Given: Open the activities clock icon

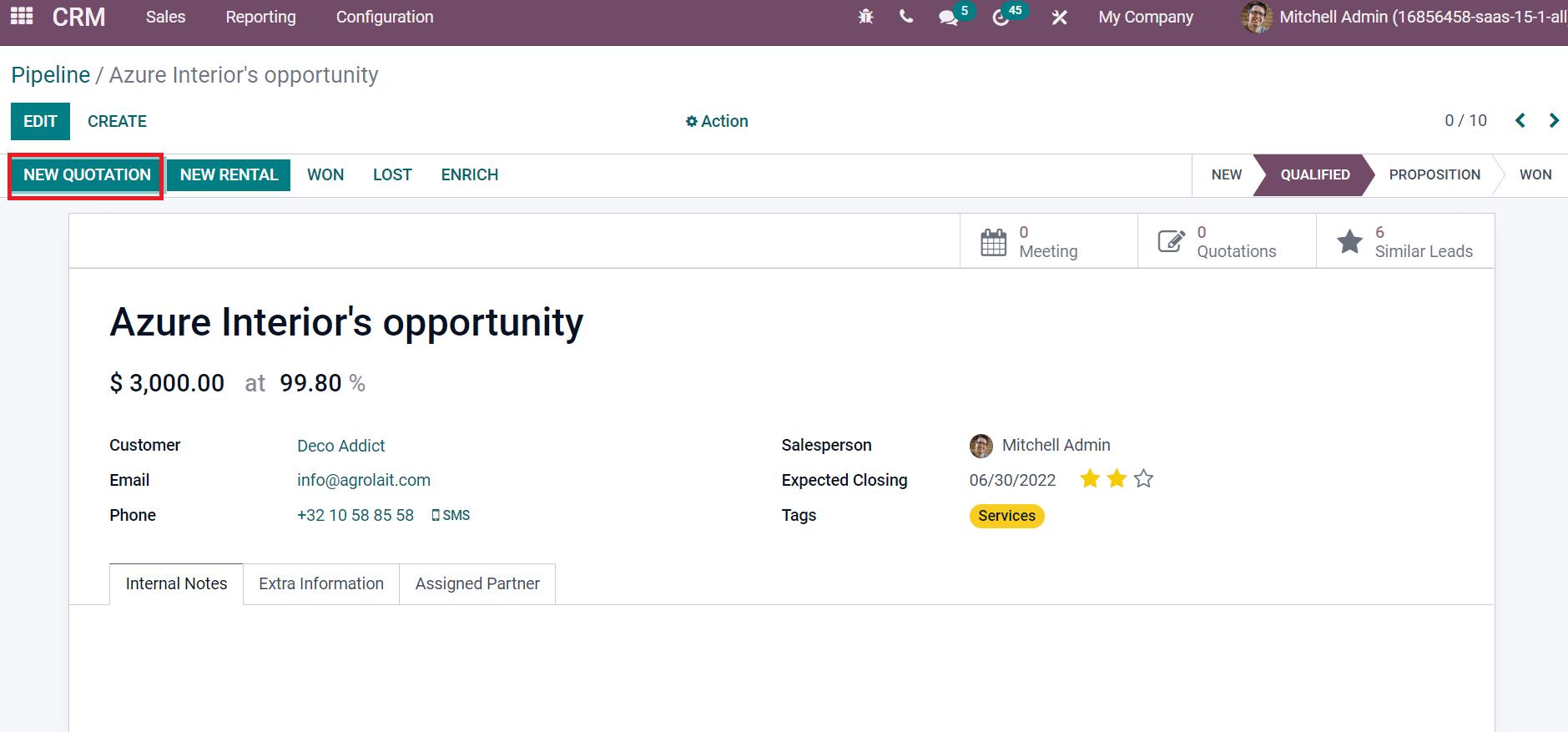Looking at the screenshot, I should [1001, 18].
